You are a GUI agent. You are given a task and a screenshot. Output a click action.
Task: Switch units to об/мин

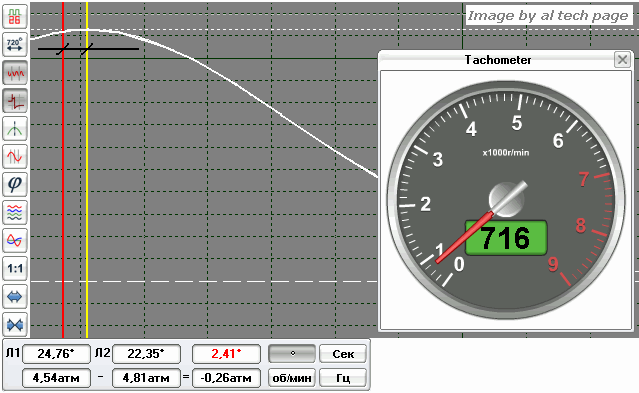point(292,378)
